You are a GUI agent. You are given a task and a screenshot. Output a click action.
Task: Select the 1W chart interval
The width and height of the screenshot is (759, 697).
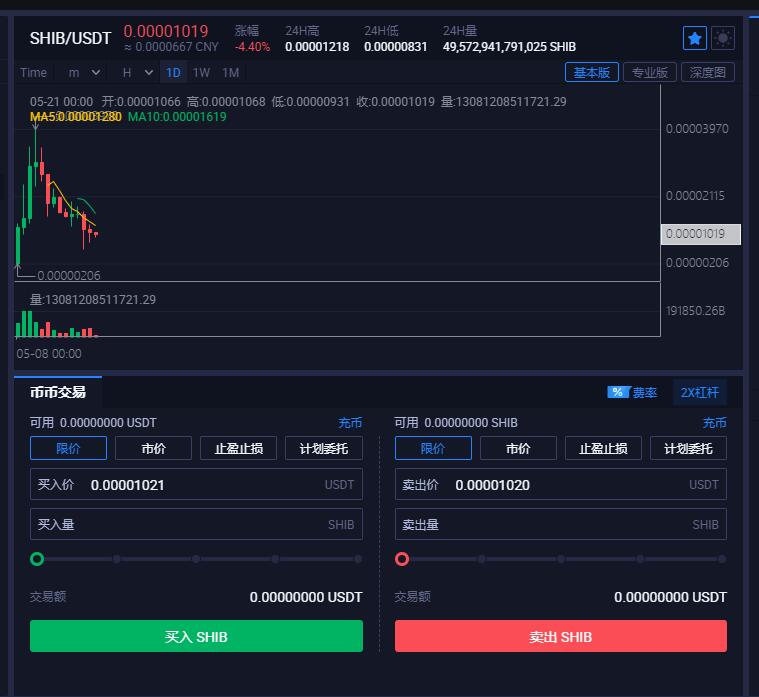pyautogui.click(x=201, y=73)
